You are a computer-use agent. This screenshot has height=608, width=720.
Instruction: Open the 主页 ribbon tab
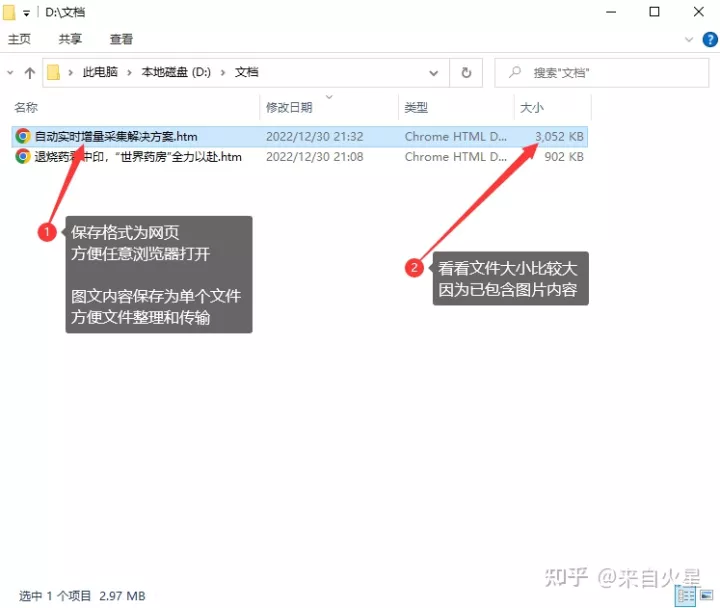click(19, 39)
